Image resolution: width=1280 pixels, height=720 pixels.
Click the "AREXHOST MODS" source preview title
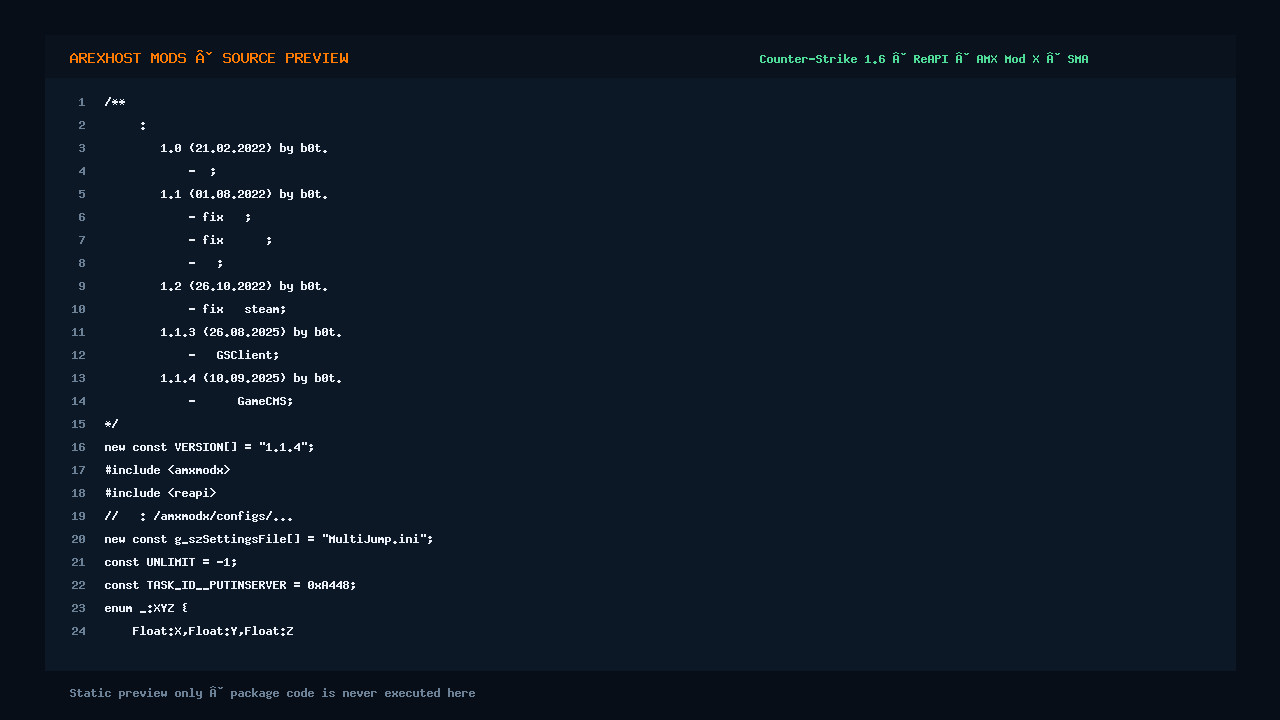pos(209,58)
